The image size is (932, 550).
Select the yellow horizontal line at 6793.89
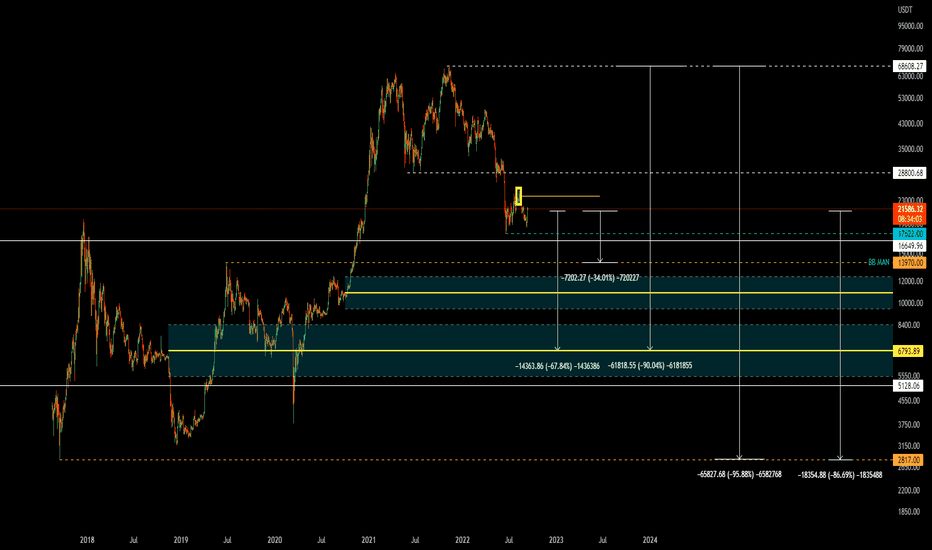coord(530,351)
